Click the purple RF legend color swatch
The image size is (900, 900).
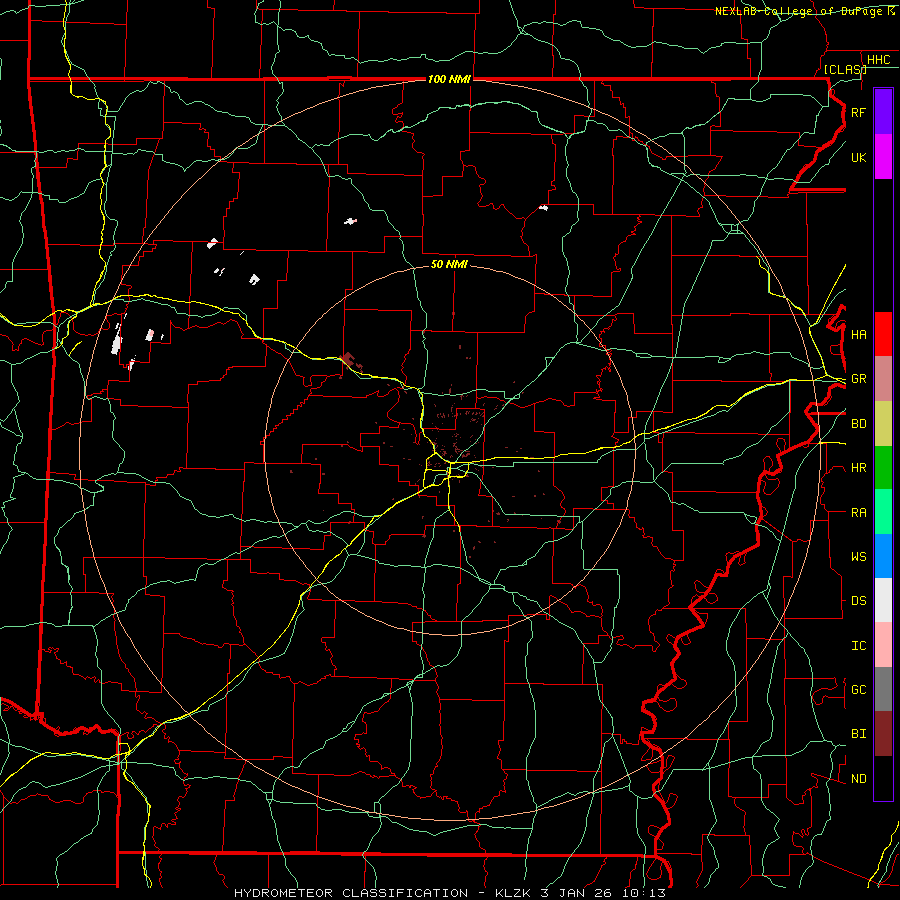point(883,112)
